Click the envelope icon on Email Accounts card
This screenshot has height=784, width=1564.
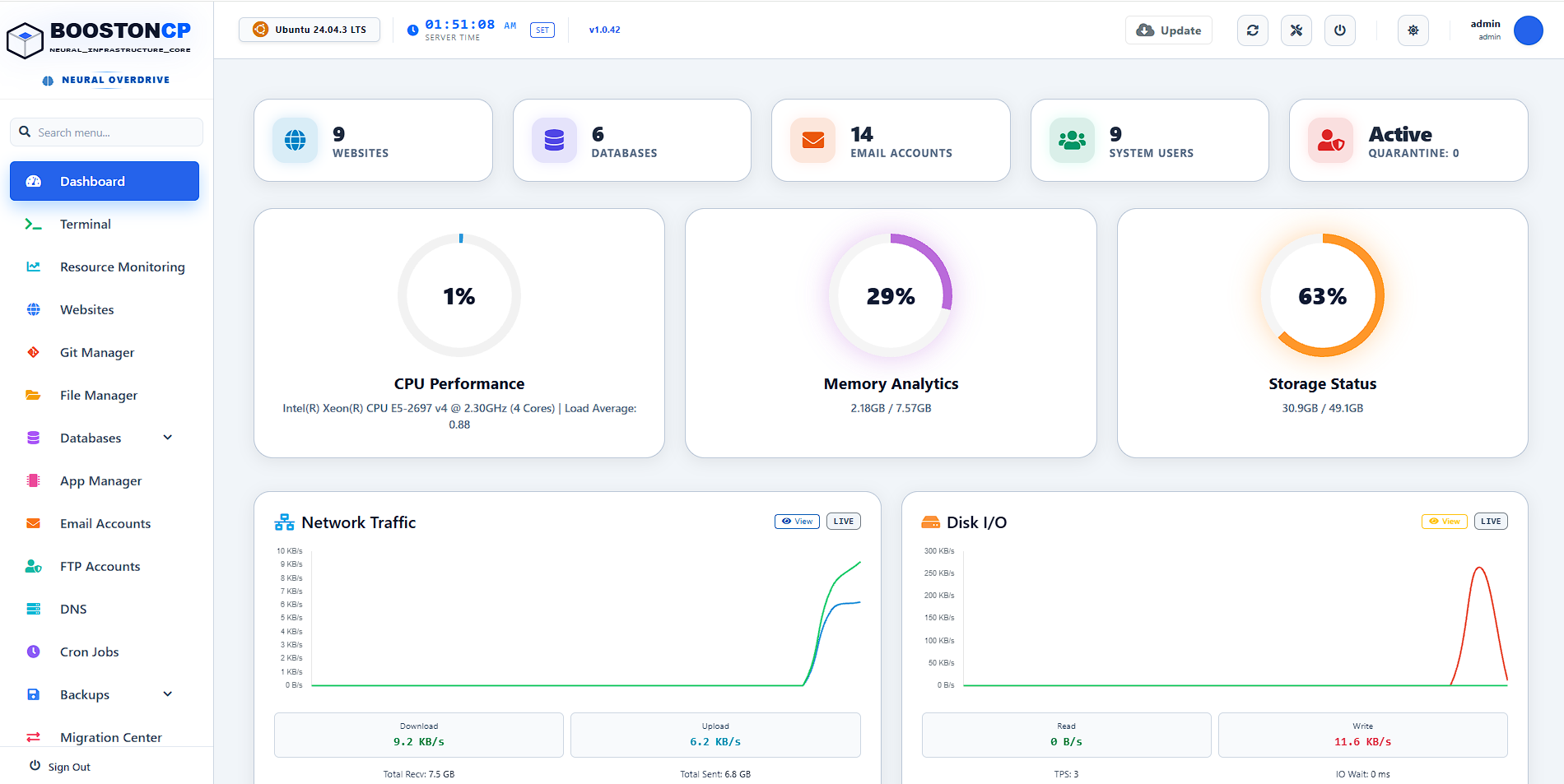(x=813, y=141)
